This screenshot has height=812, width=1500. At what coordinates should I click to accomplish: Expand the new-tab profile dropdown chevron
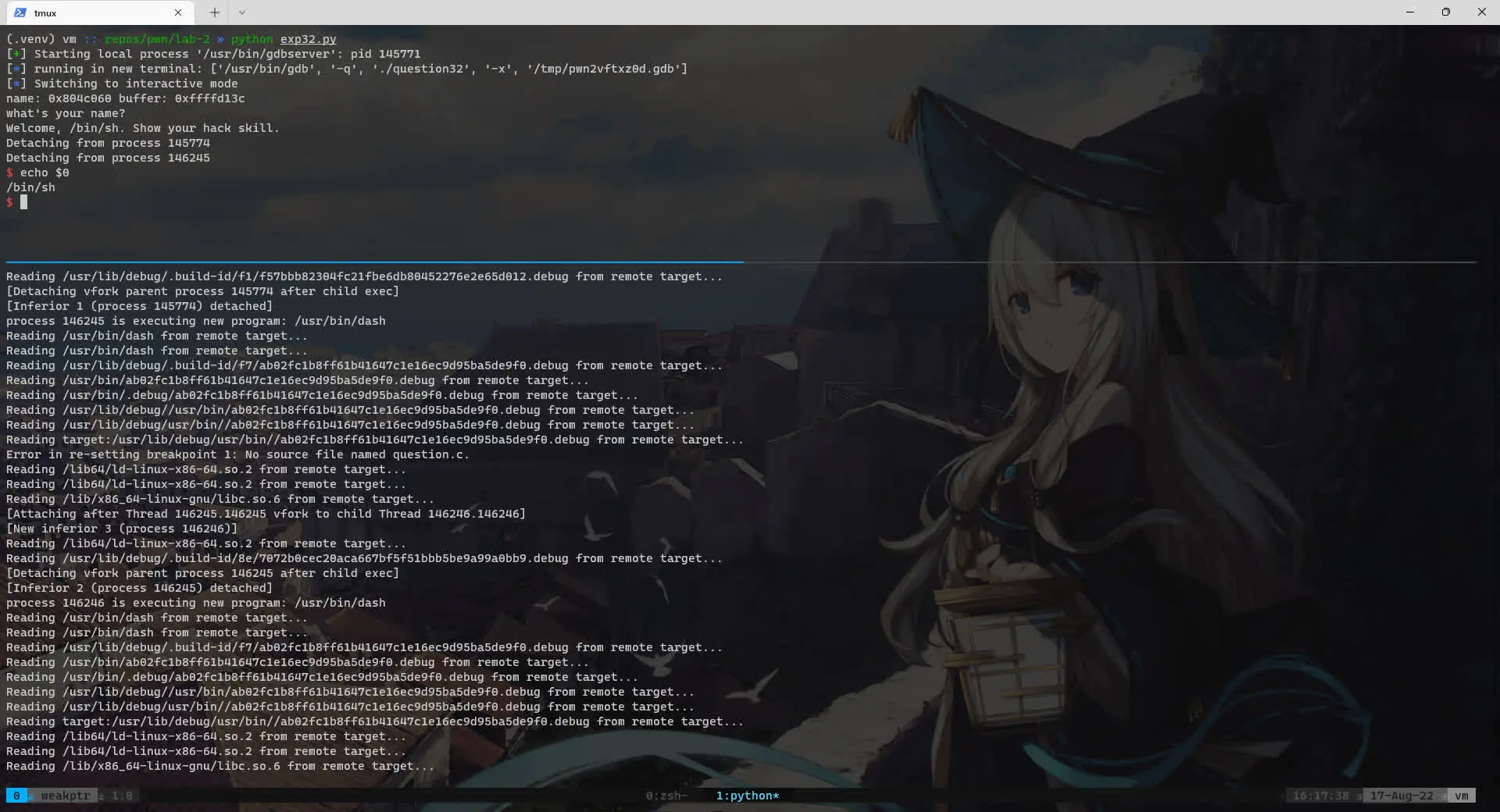[x=241, y=12]
